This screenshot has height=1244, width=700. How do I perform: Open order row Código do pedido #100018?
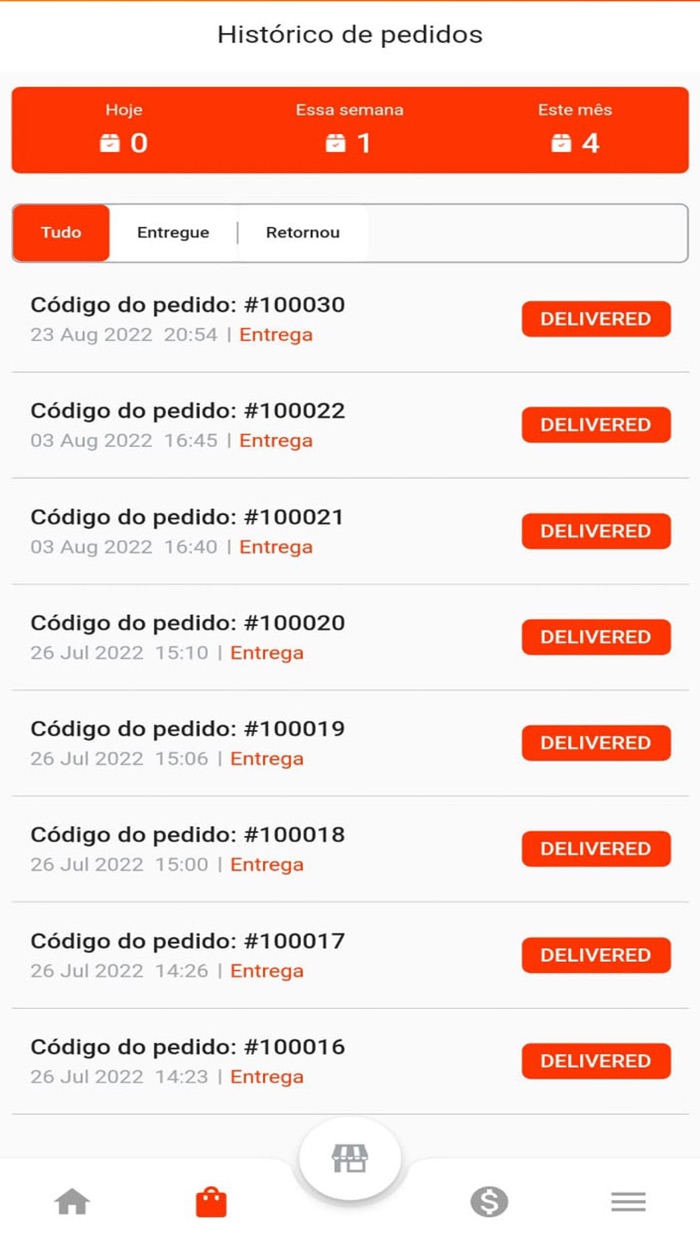click(188, 835)
